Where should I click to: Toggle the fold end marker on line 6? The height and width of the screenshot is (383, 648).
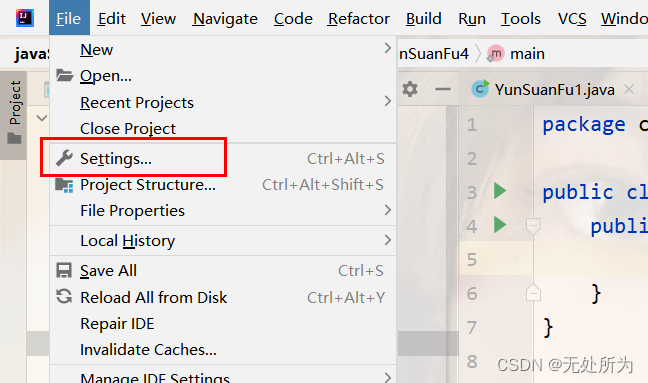tap(533, 293)
